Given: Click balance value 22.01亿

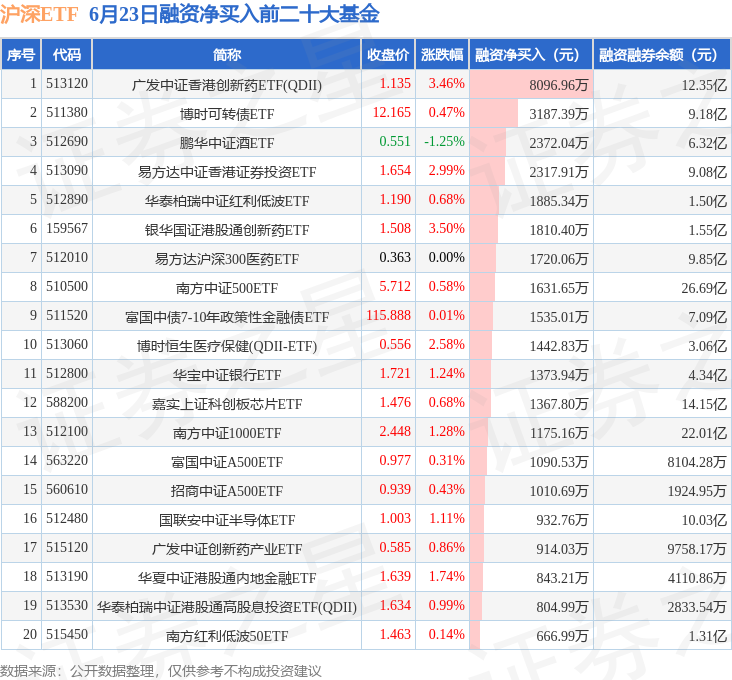Looking at the screenshot, I should [704, 433].
